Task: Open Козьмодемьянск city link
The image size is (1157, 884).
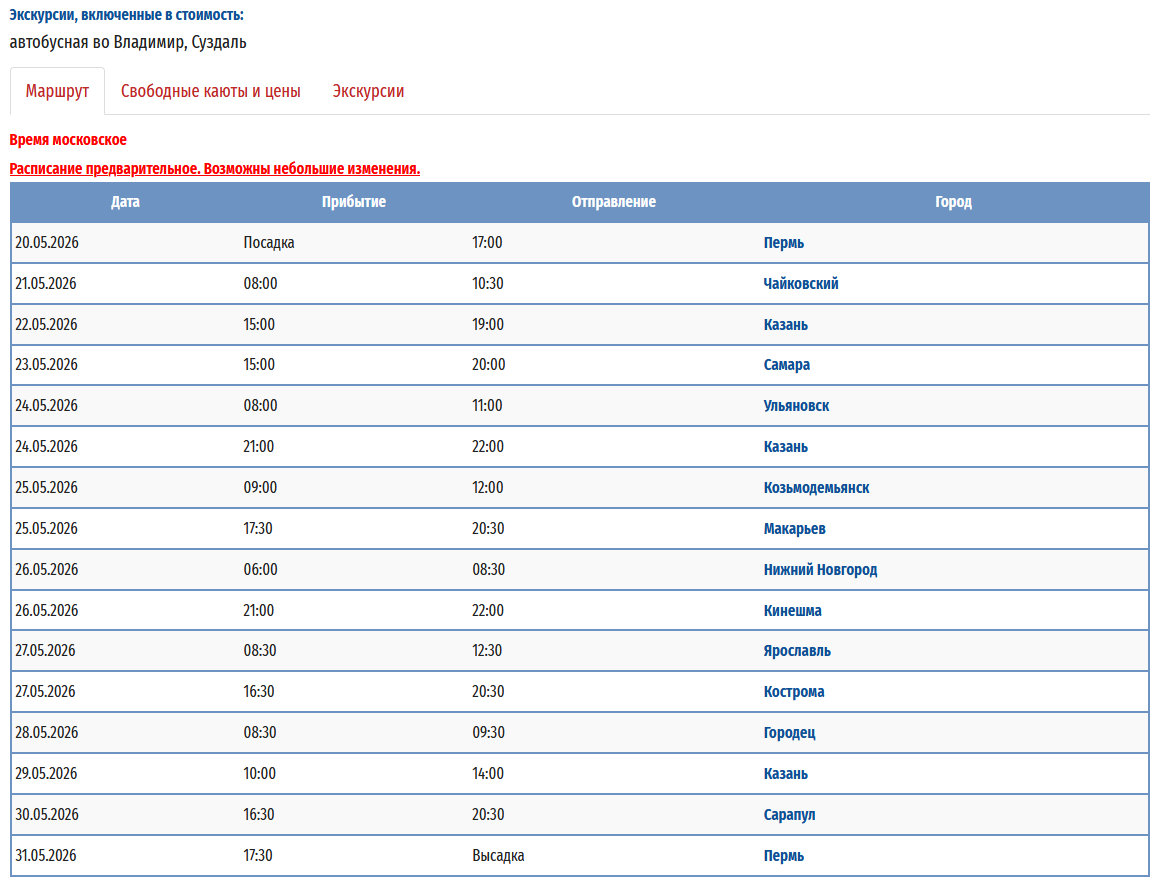Action: (816, 488)
